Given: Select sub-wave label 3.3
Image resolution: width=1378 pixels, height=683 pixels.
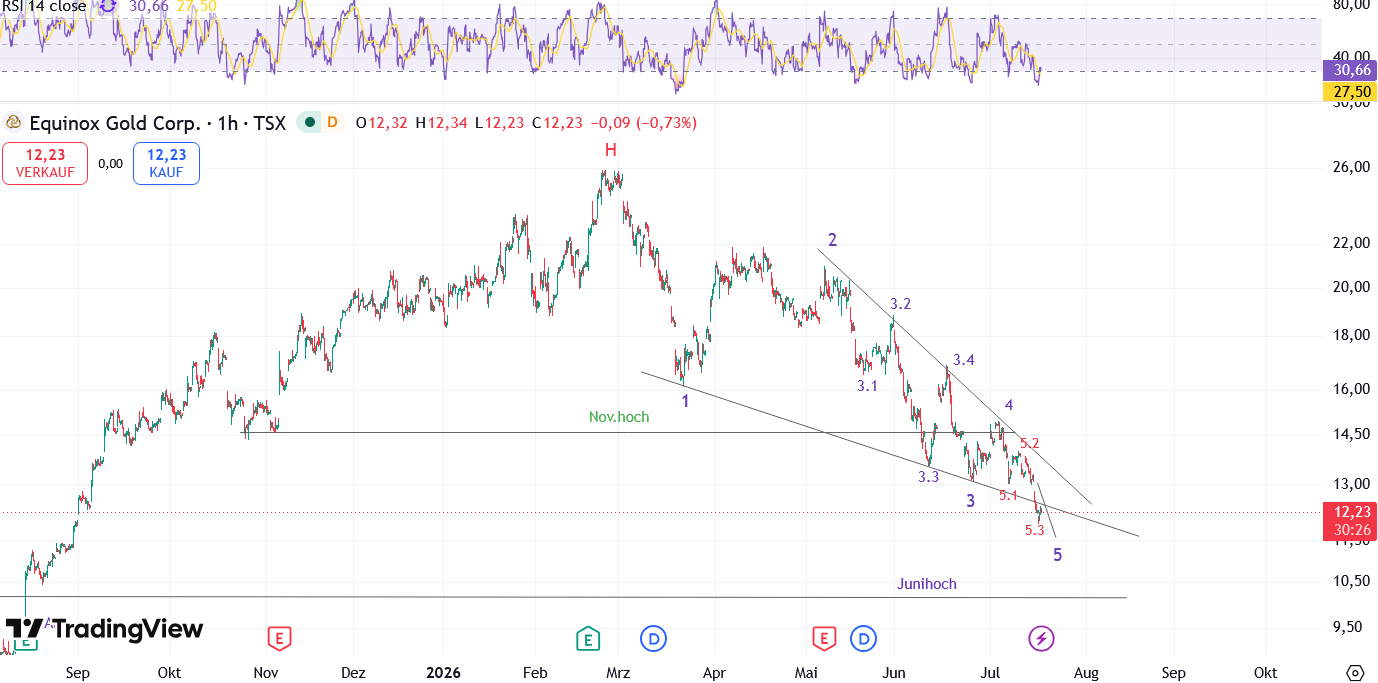Looking at the screenshot, I should click(929, 477).
